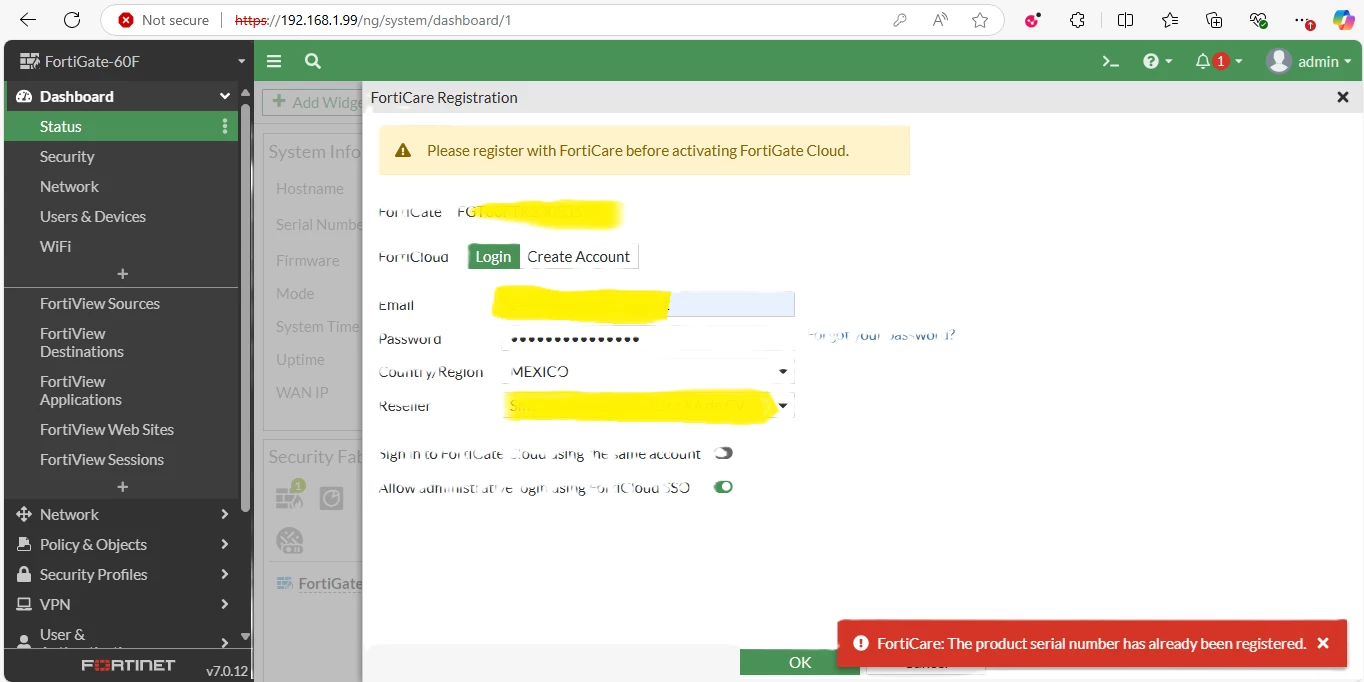Open the admin user menu
The width and height of the screenshot is (1364, 682).
(1308, 61)
